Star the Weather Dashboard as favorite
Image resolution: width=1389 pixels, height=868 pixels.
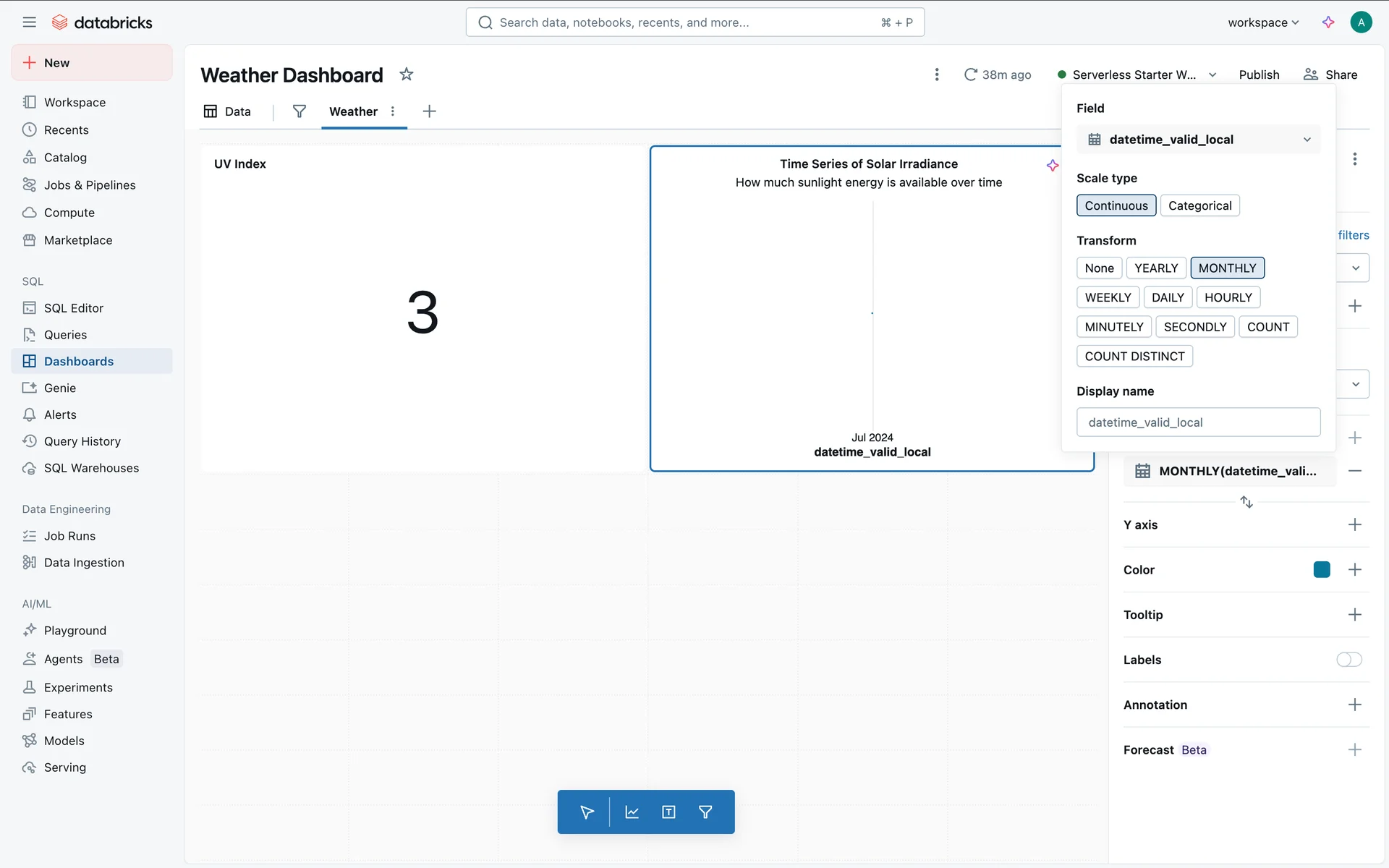pyautogui.click(x=407, y=75)
